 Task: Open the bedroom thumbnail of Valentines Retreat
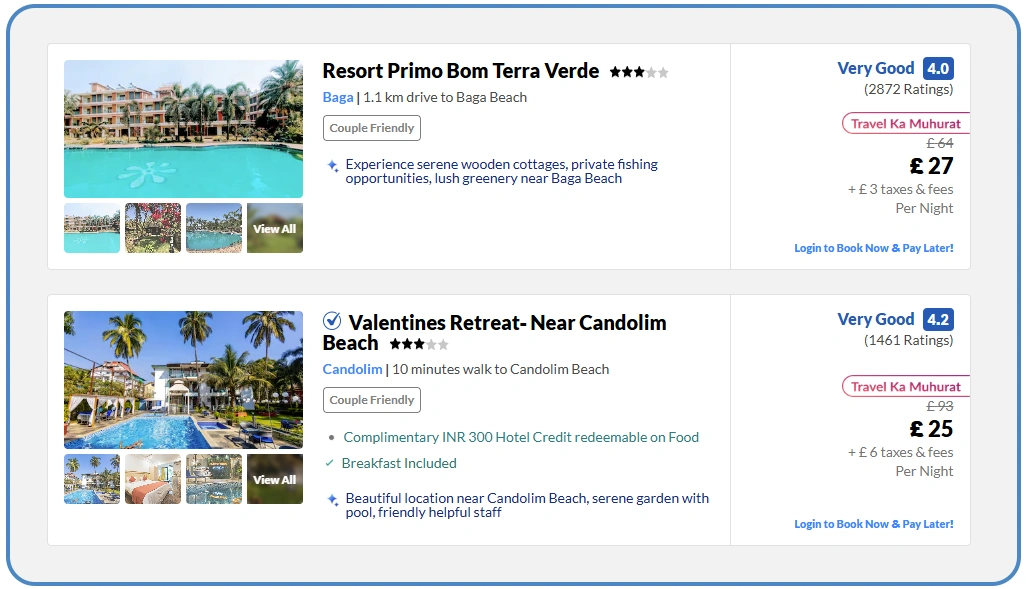(x=153, y=479)
